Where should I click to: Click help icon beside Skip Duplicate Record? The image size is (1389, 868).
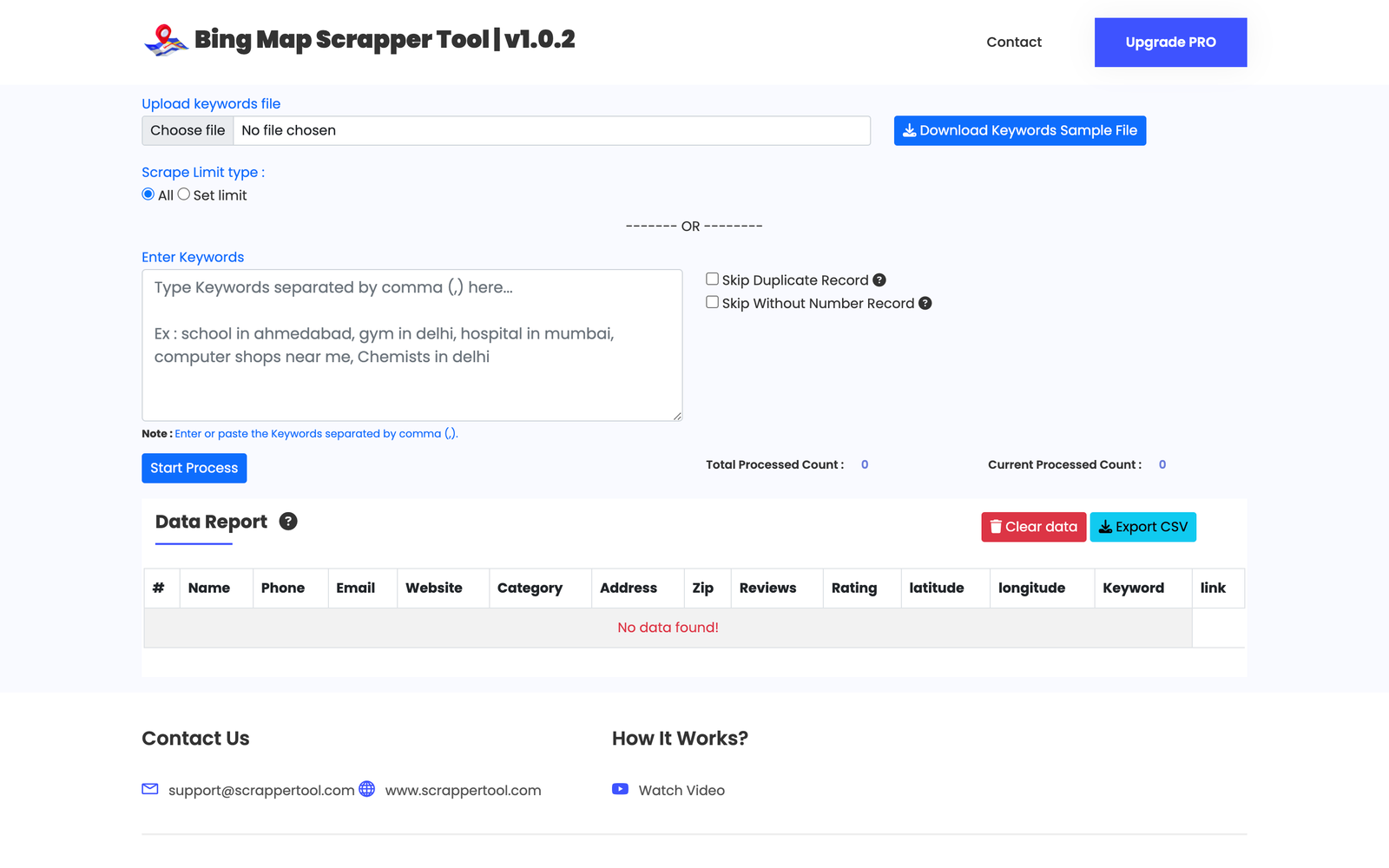[x=879, y=280]
